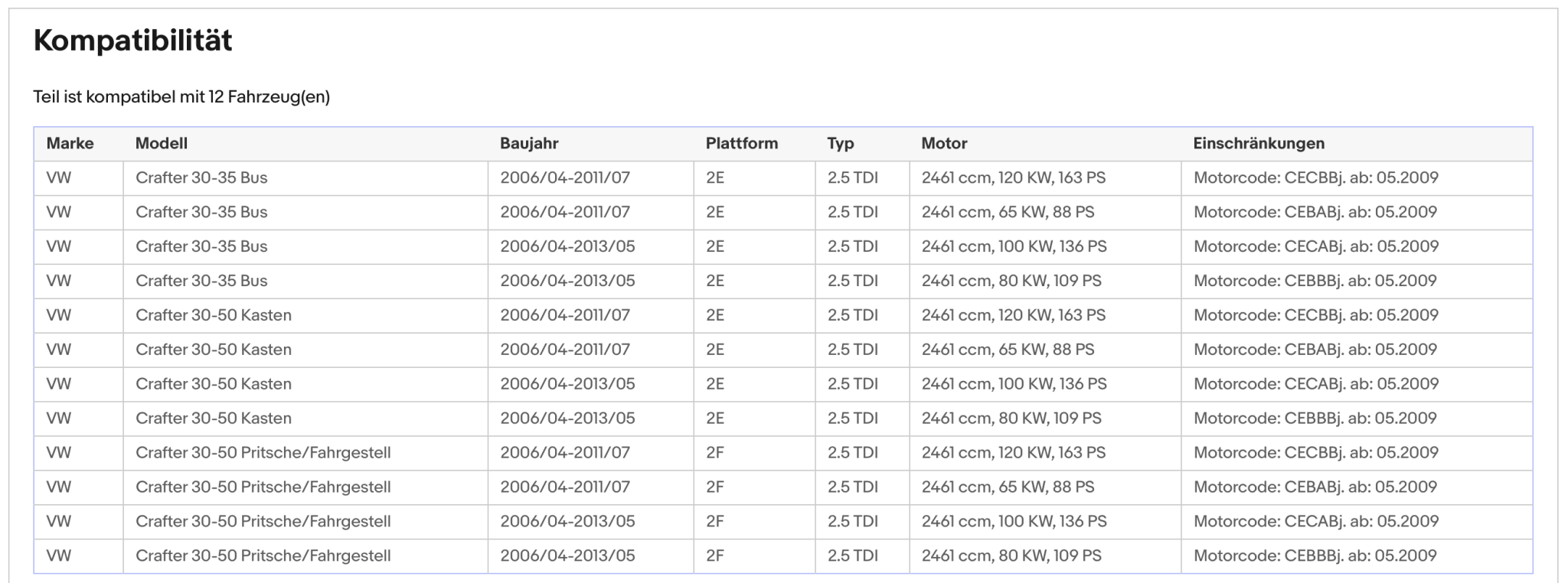Click 120 KW, 163 PS motor for Crafter 30-35 Bus
Viewport: 1568px width, 583px height.
pos(1014,178)
